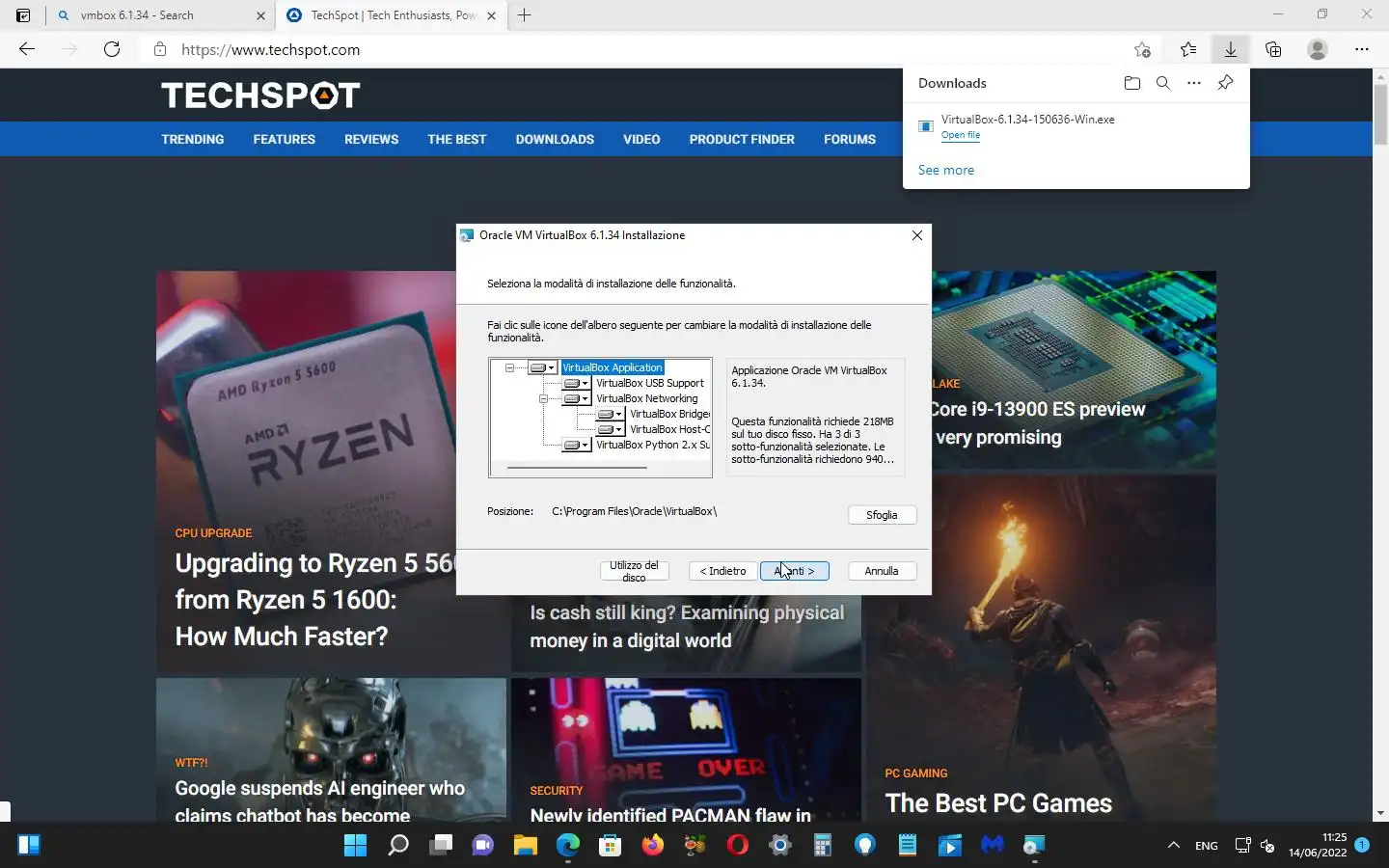
Task: Open tab actions menu icon
Action: [x=23, y=15]
